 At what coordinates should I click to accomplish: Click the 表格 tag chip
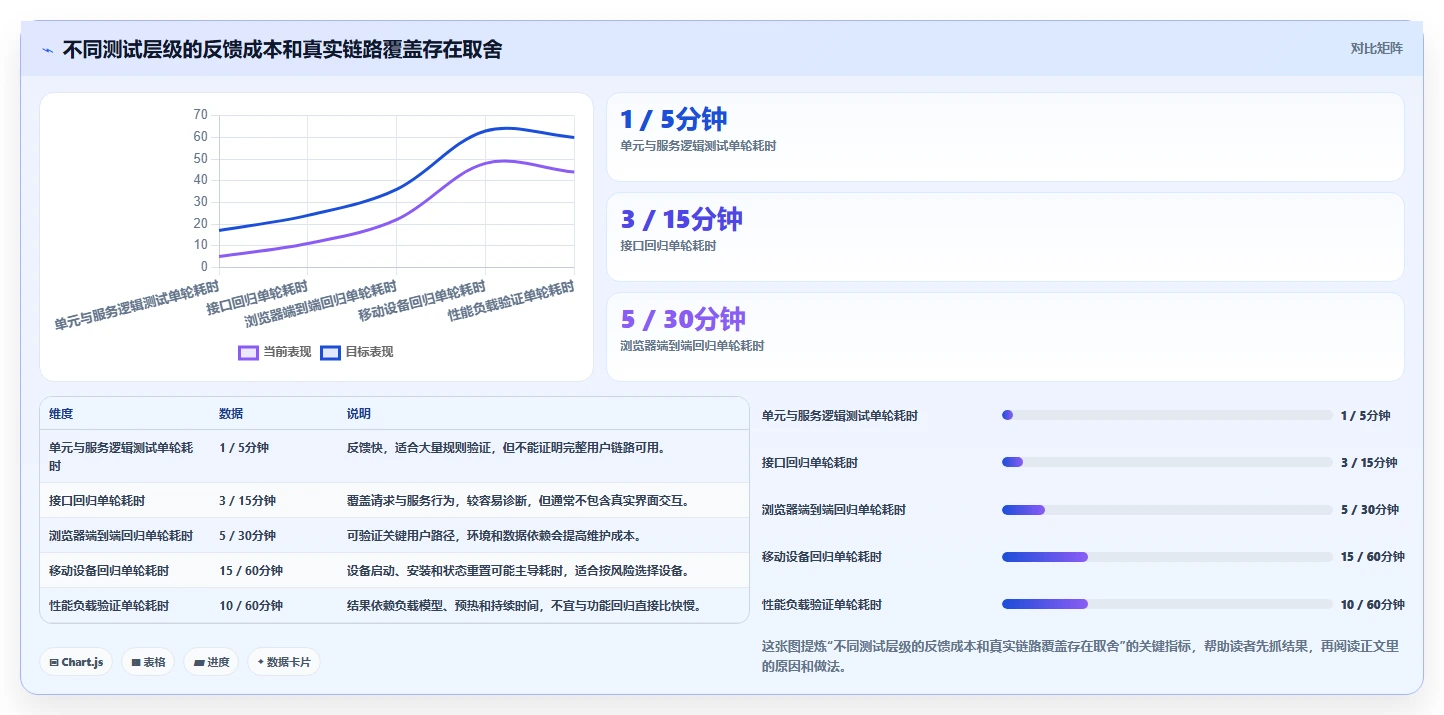click(148, 662)
